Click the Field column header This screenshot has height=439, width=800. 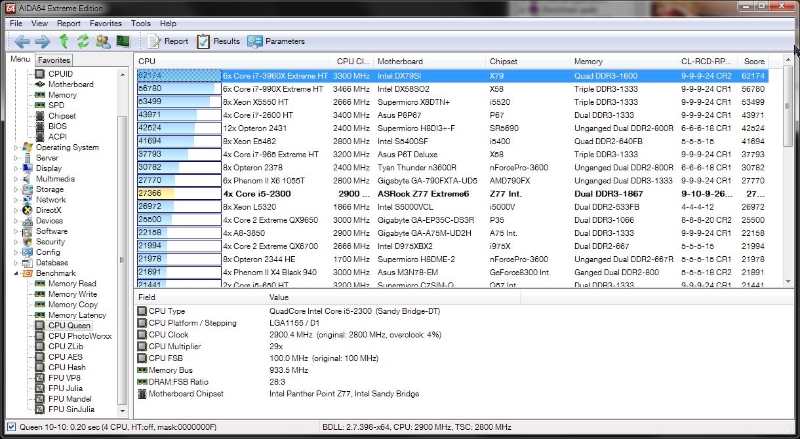click(x=201, y=297)
